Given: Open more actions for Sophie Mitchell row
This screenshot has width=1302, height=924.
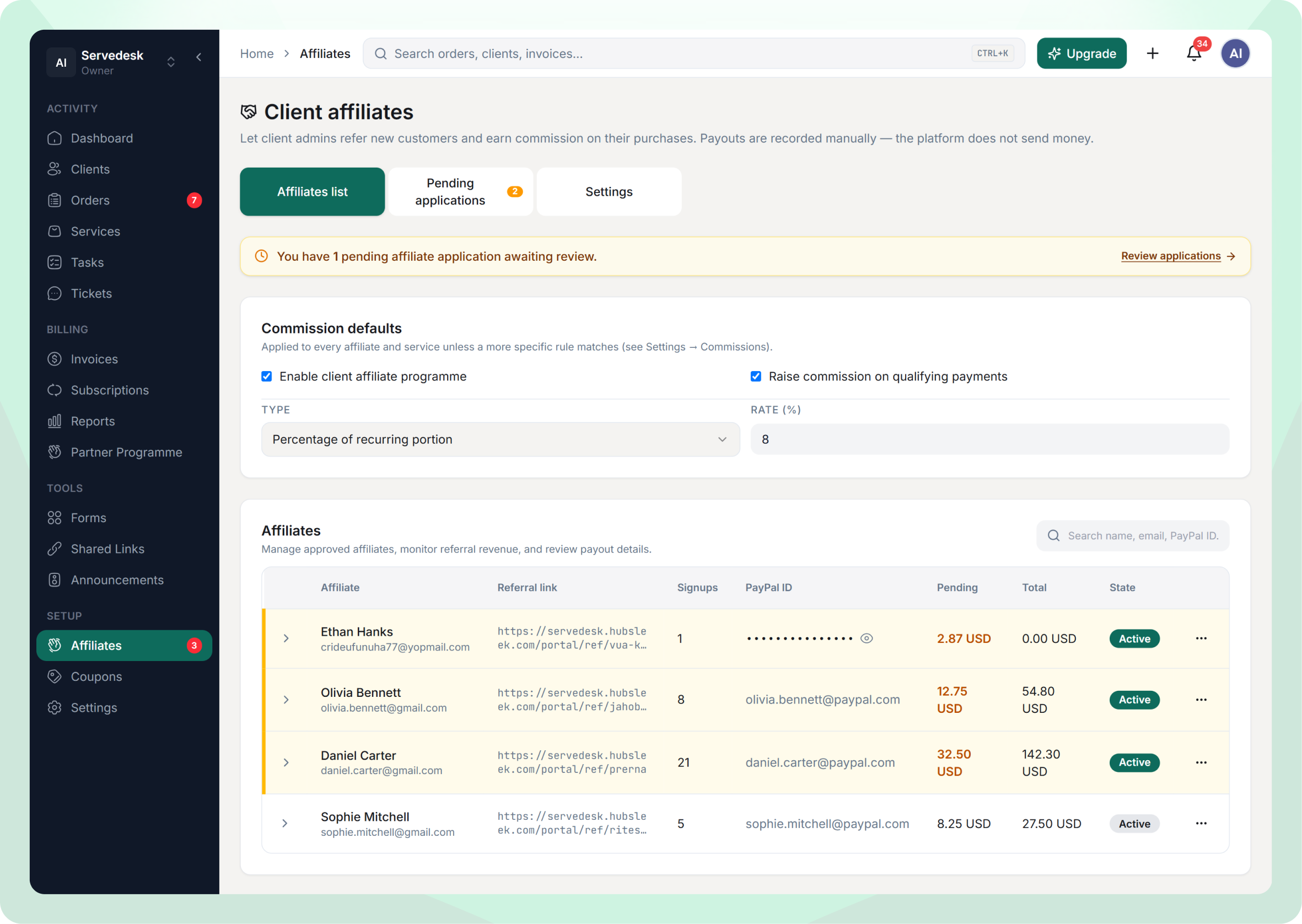Looking at the screenshot, I should (x=1201, y=823).
